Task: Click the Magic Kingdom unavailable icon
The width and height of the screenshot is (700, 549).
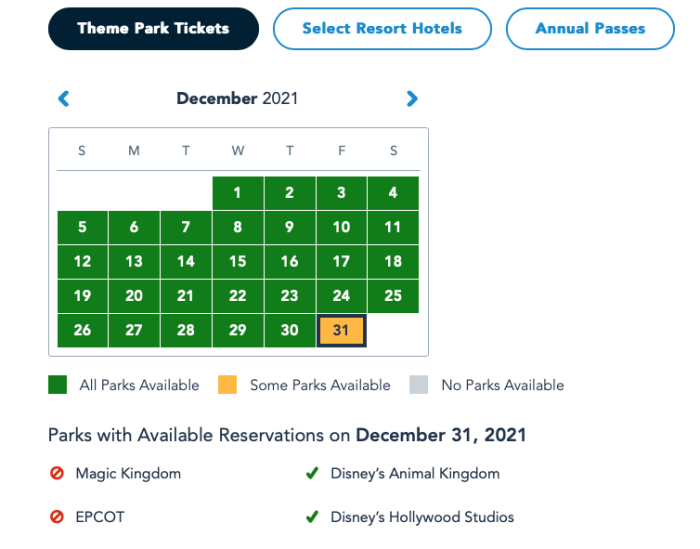Action: pyautogui.click(x=57, y=473)
